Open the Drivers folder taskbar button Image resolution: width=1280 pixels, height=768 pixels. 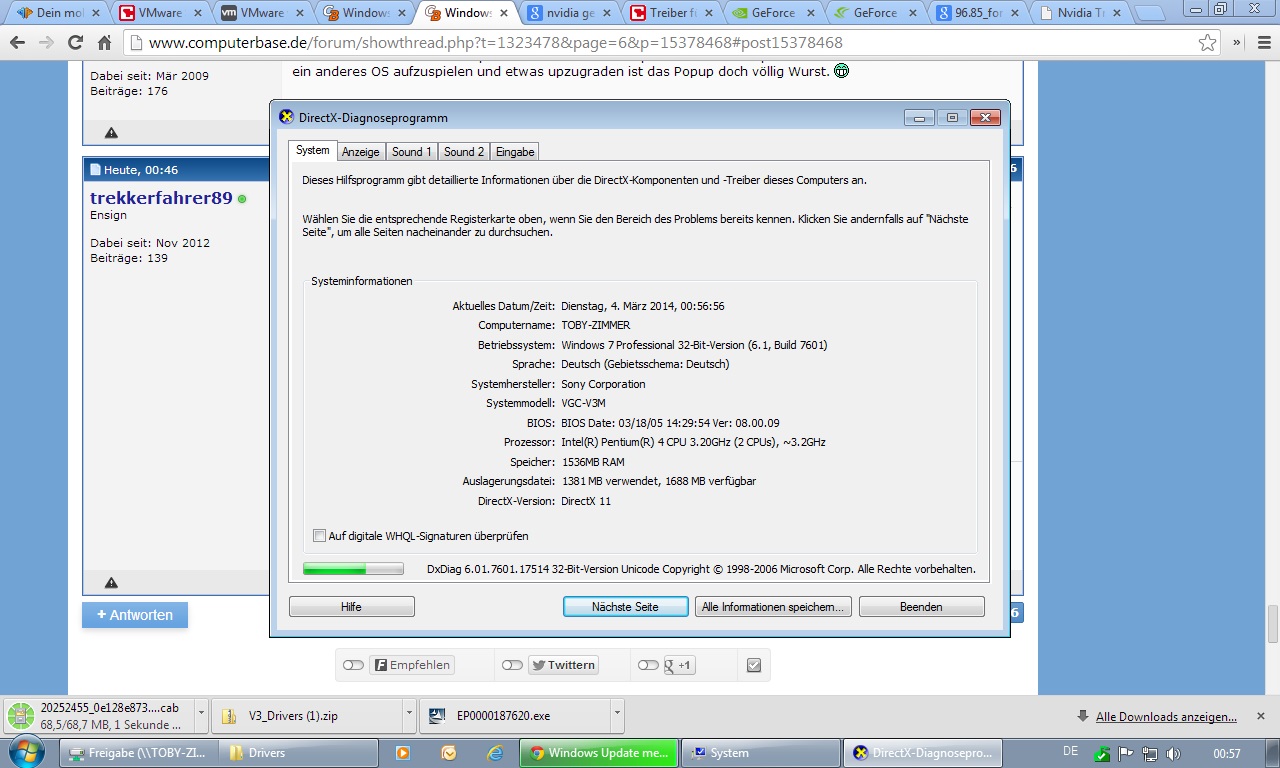299,753
